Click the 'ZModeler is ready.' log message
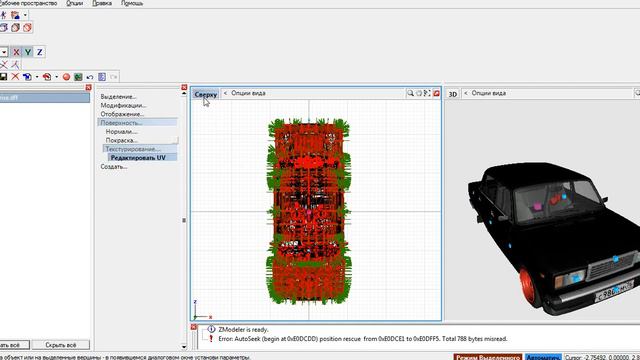640x360 pixels. (x=244, y=329)
